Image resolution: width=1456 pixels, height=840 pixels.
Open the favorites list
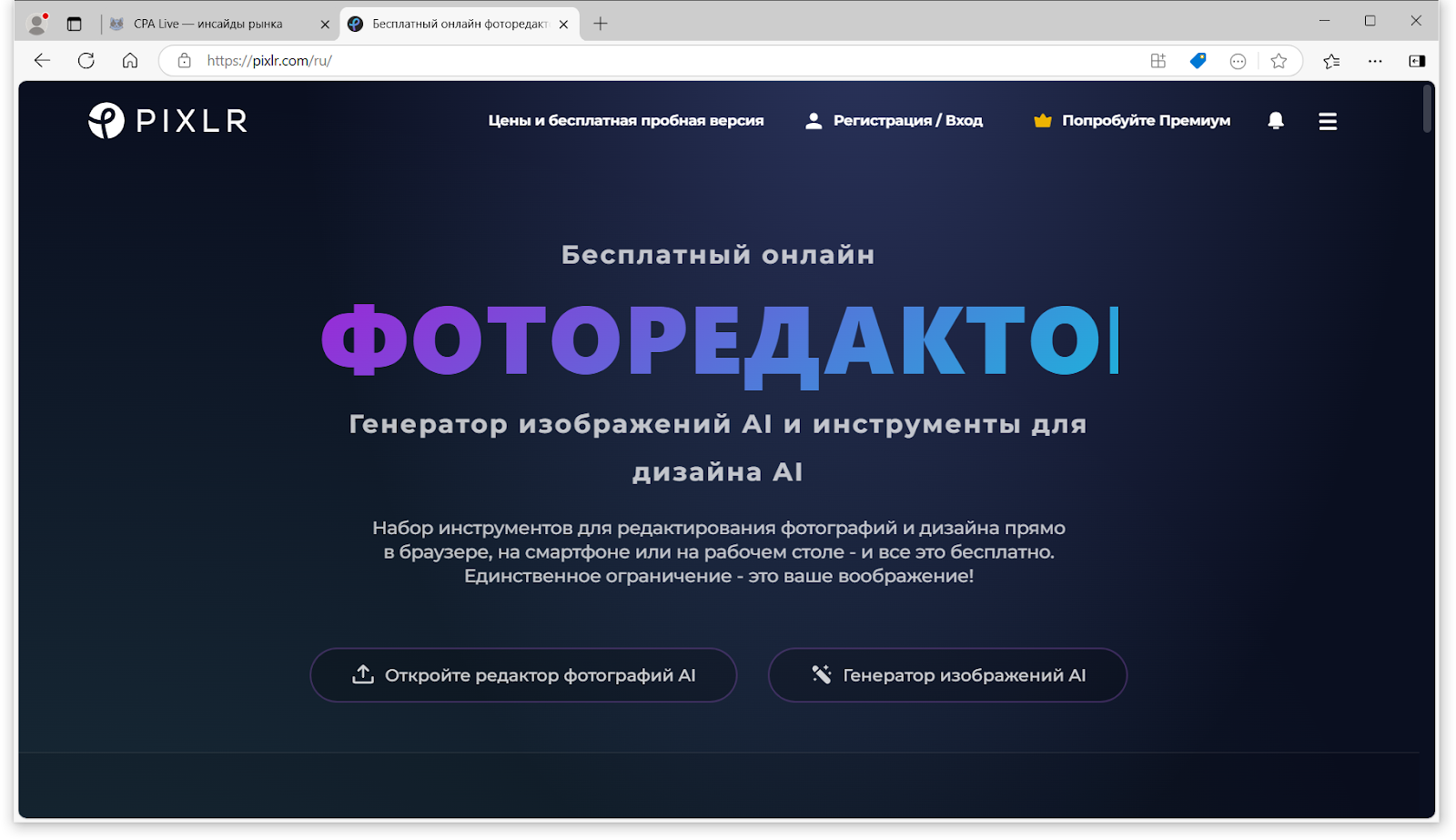click(1331, 61)
